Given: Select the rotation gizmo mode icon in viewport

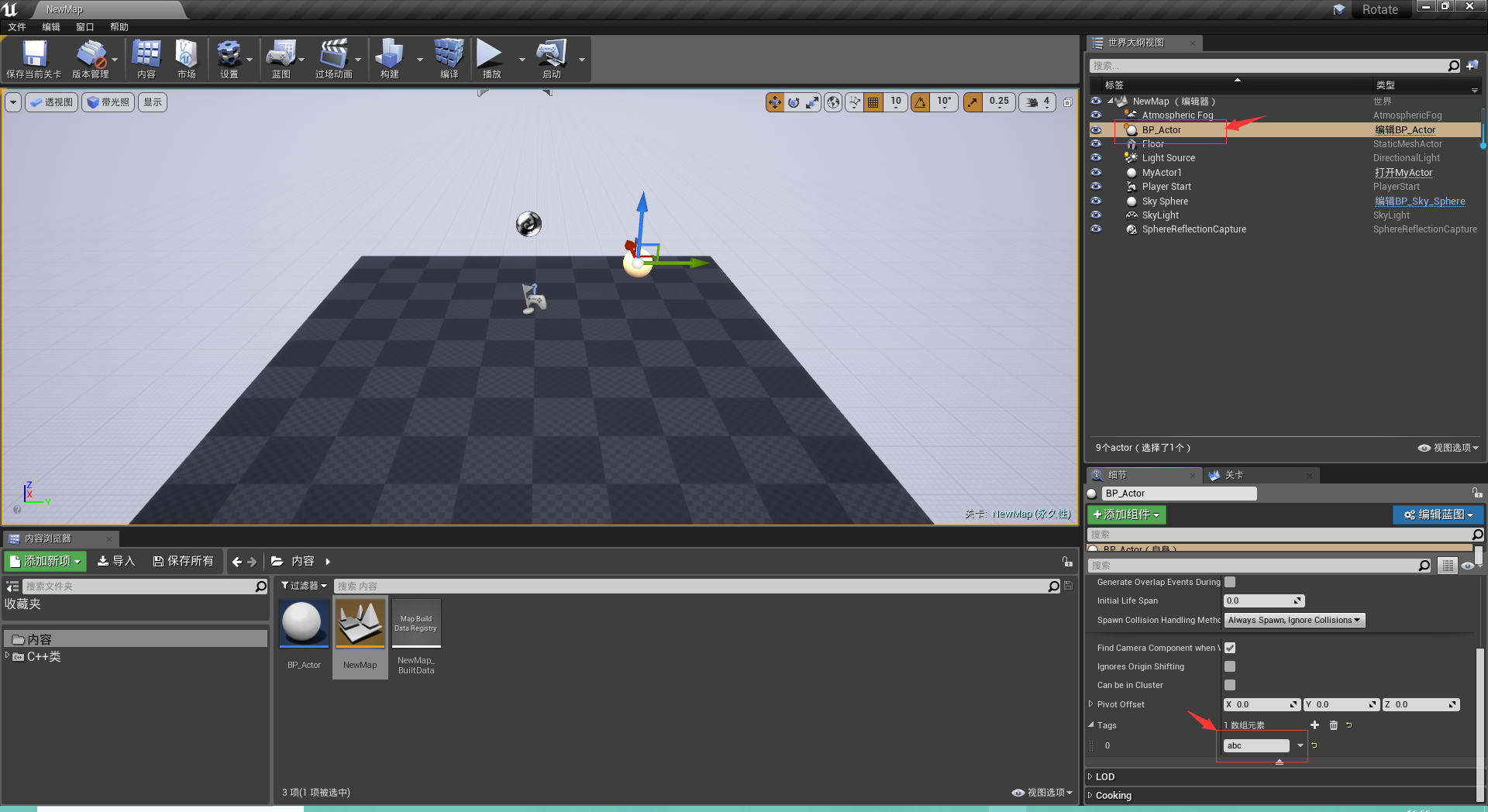Looking at the screenshot, I should [x=794, y=101].
